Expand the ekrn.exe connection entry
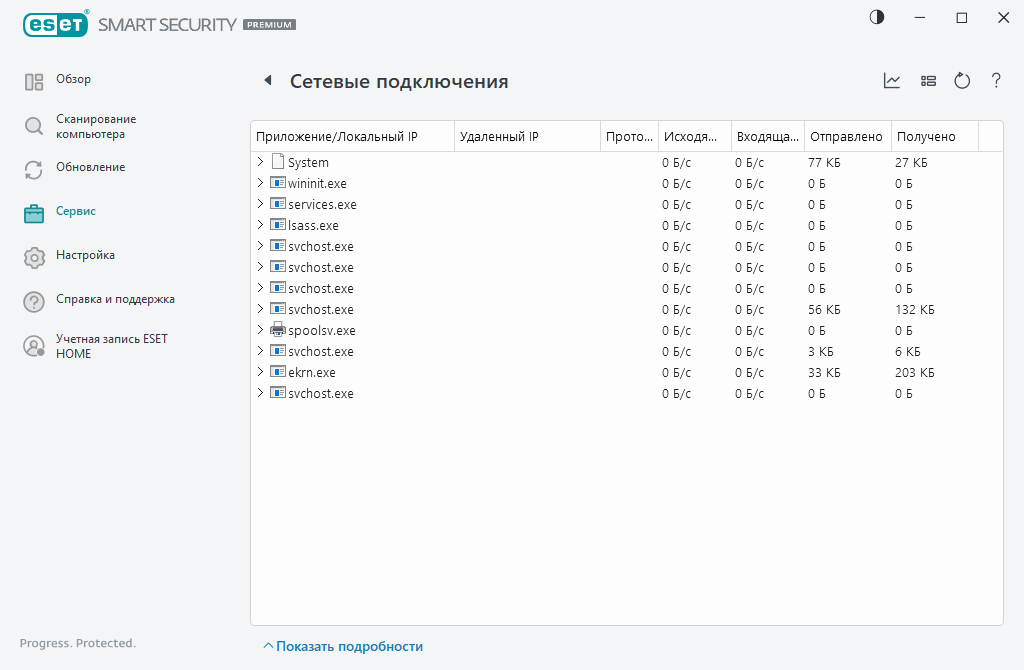This screenshot has width=1024, height=670. [260, 371]
